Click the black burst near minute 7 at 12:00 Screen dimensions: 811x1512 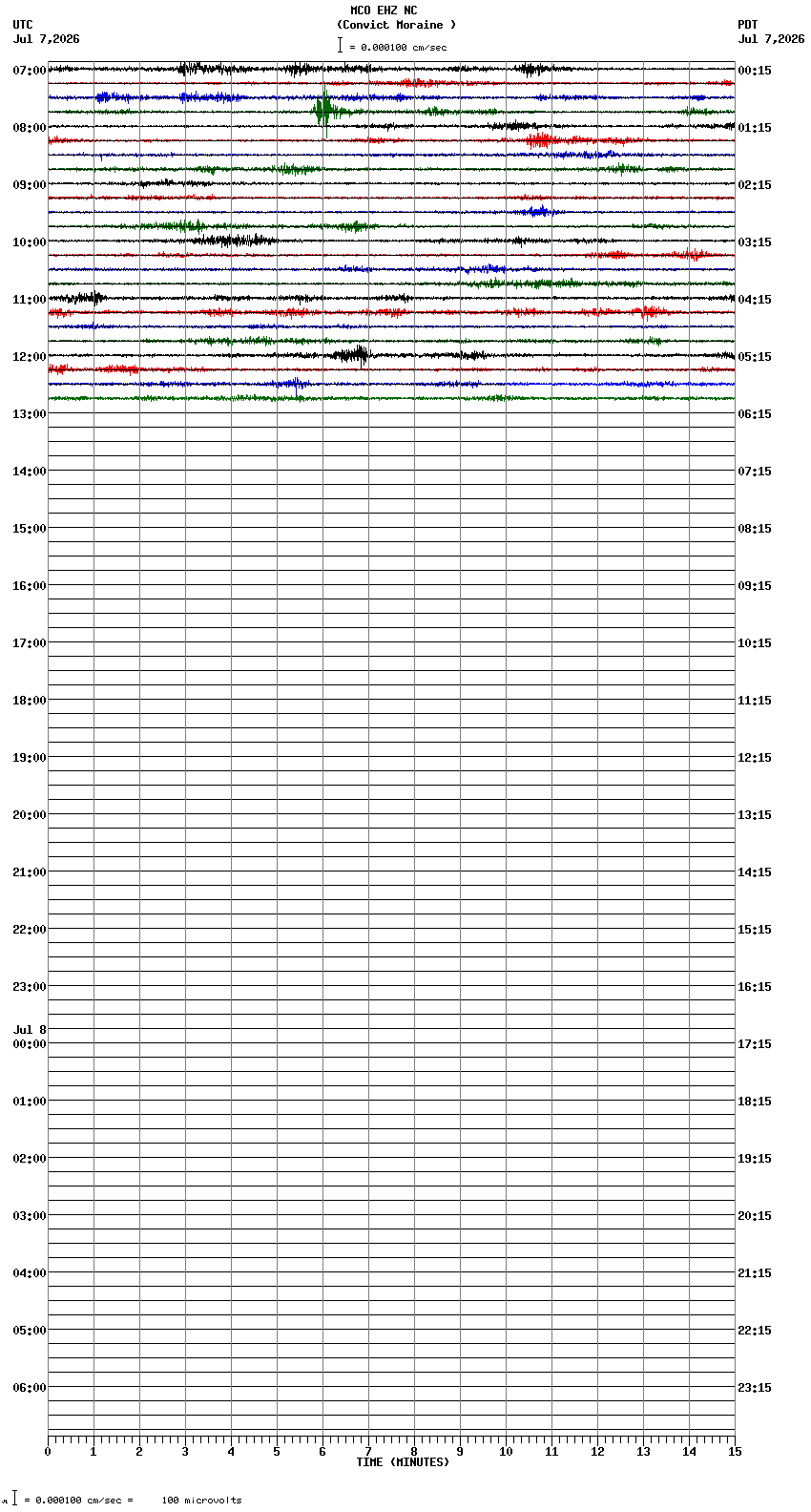pyautogui.click(x=354, y=355)
